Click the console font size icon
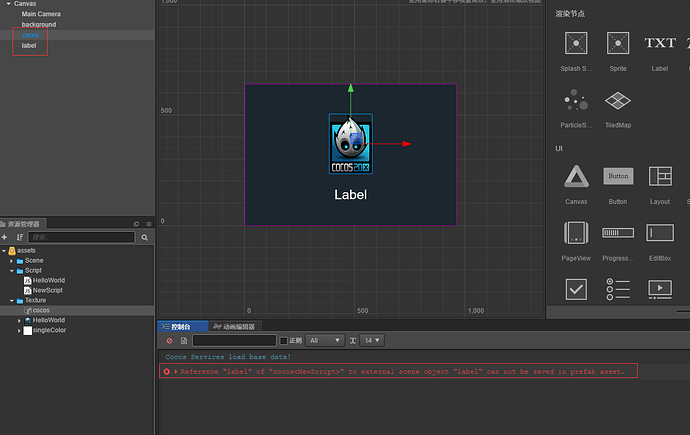Image resolution: width=690 pixels, height=435 pixels. coord(352,340)
